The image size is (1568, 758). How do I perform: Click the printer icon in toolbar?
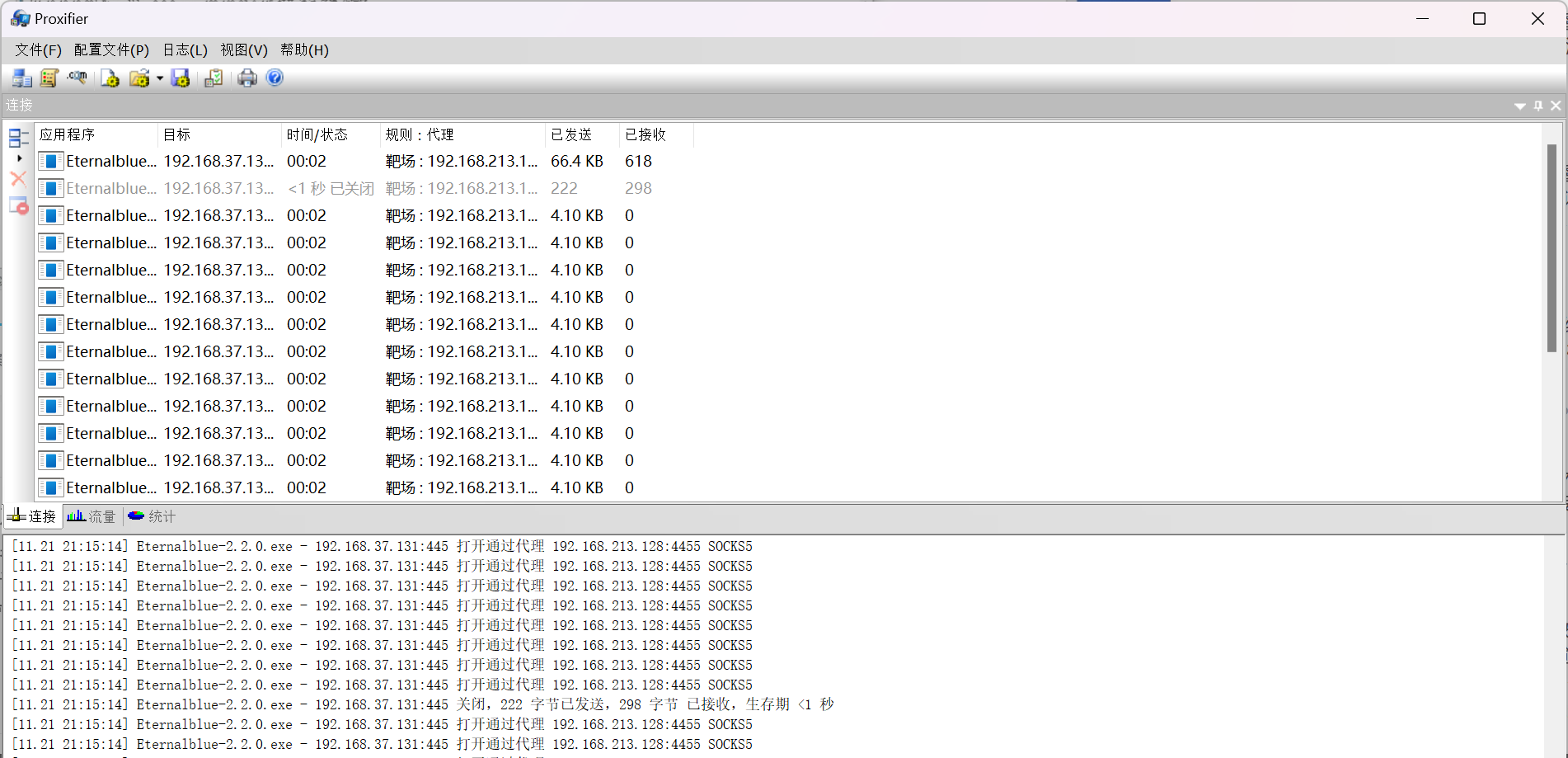tap(247, 78)
